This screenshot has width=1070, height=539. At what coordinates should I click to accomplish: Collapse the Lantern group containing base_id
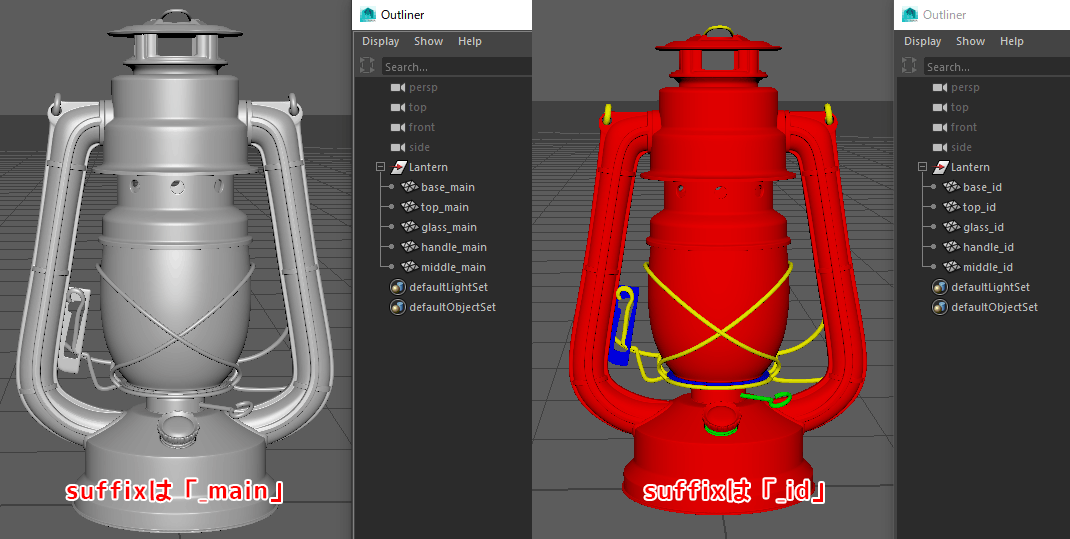pyautogui.click(x=922, y=167)
